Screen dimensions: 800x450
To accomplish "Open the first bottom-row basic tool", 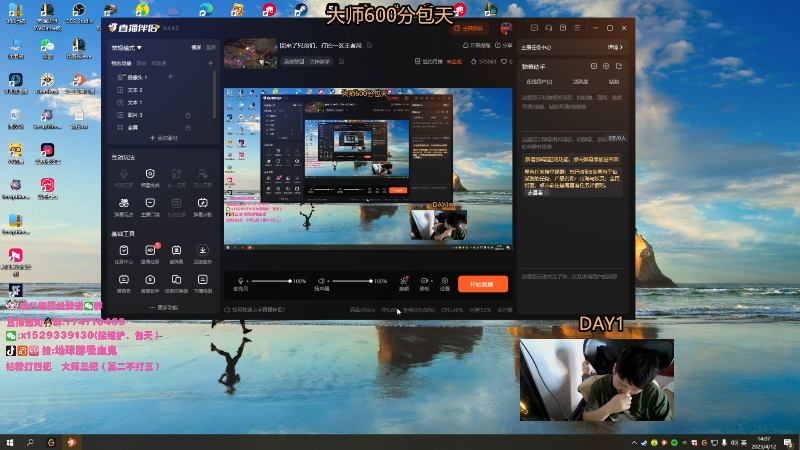I will click(x=123, y=284).
